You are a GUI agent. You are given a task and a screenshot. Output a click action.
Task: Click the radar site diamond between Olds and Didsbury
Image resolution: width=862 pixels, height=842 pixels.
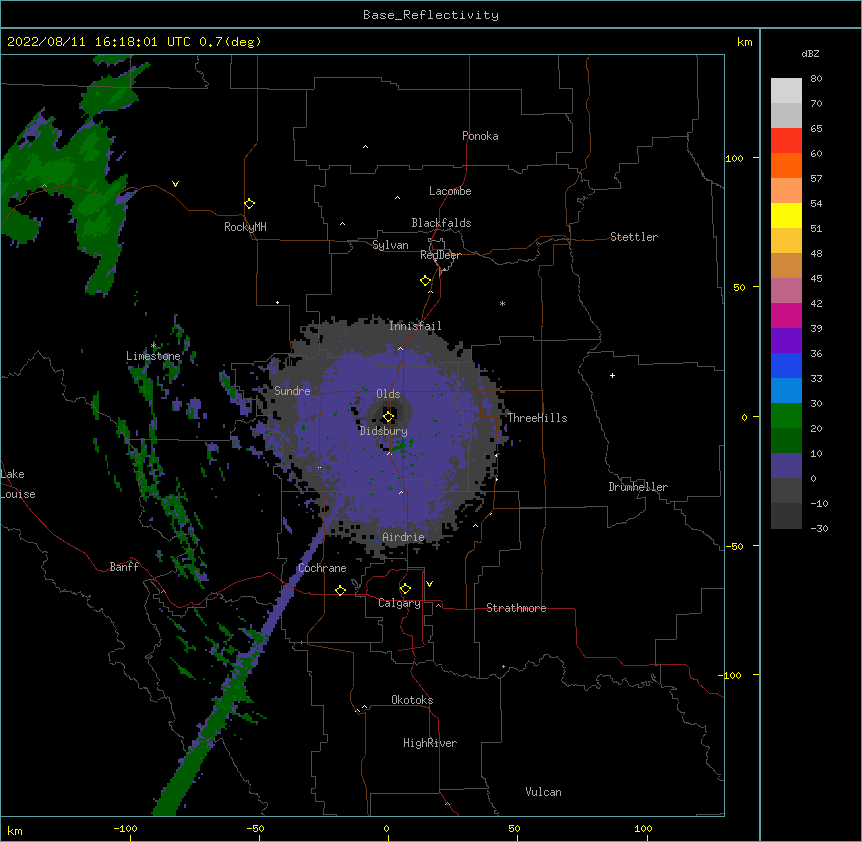(388, 417)
